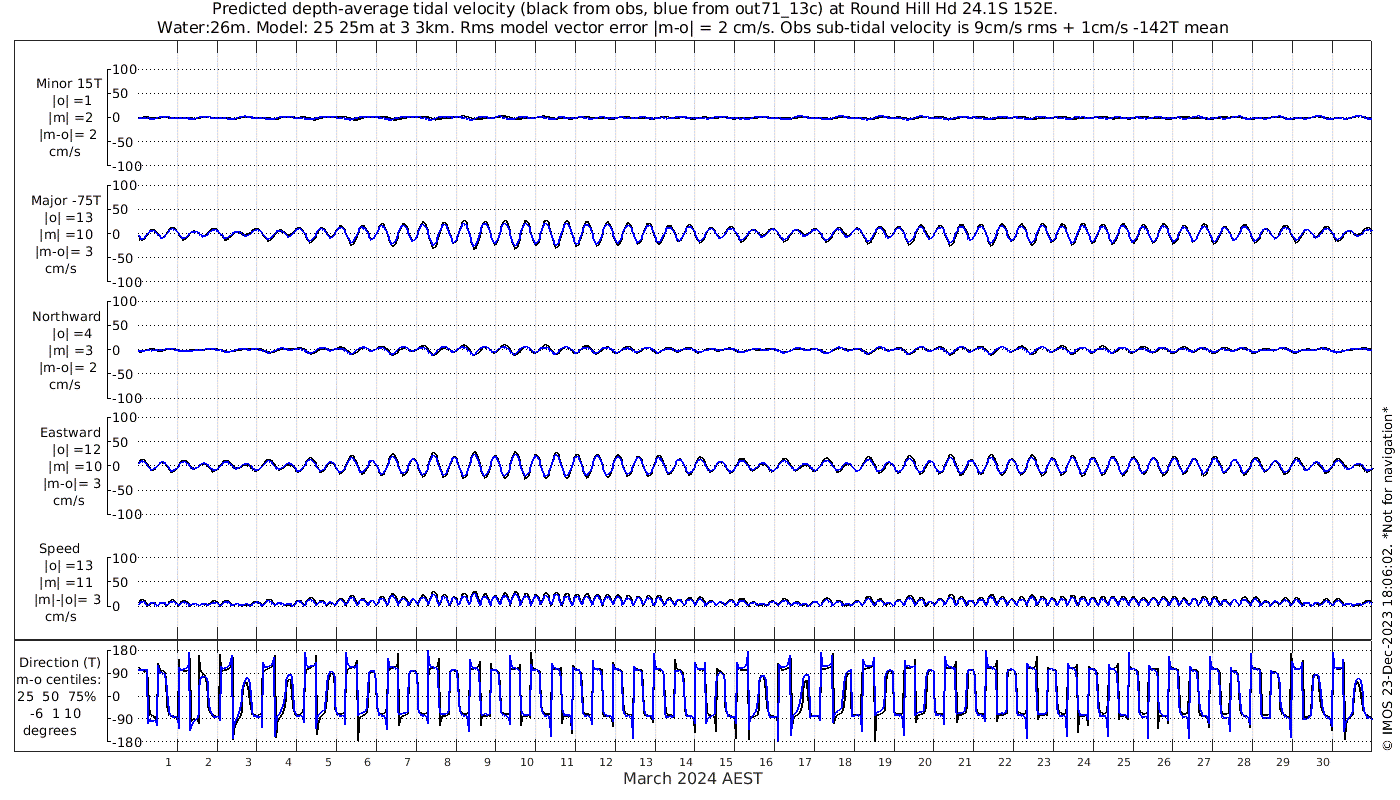Viewport: 1400px width, 800px height.
Task: Select the 'Direction (T)' panel label
Action: [x=61, y=663]
